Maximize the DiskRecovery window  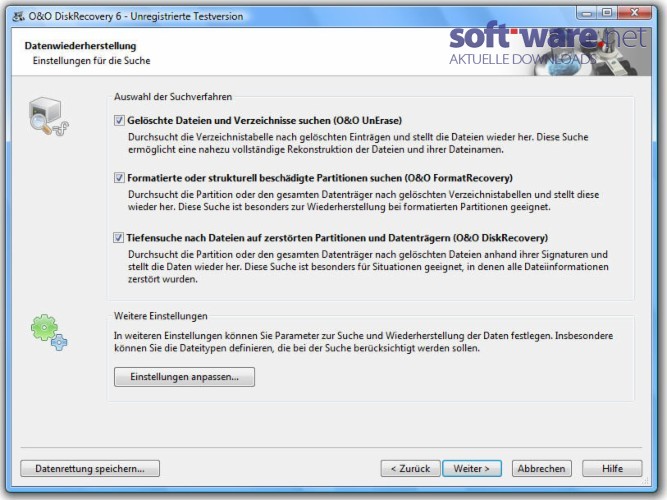(607, 13)
